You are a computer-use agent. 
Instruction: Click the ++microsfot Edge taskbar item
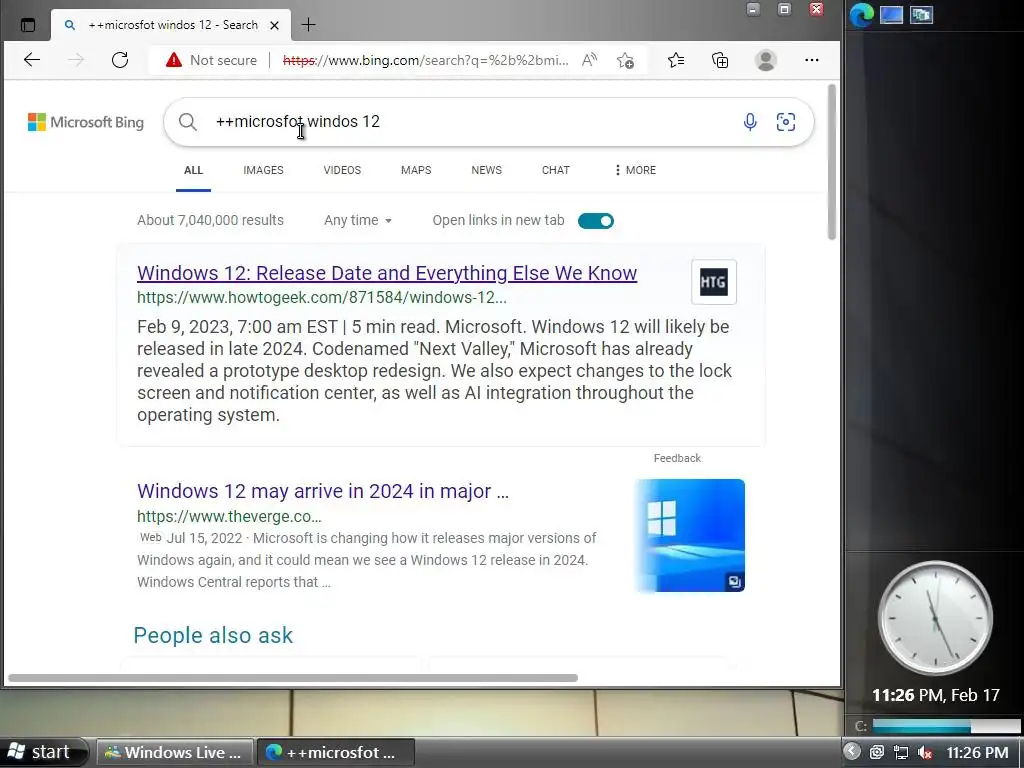tap(336, 752)
